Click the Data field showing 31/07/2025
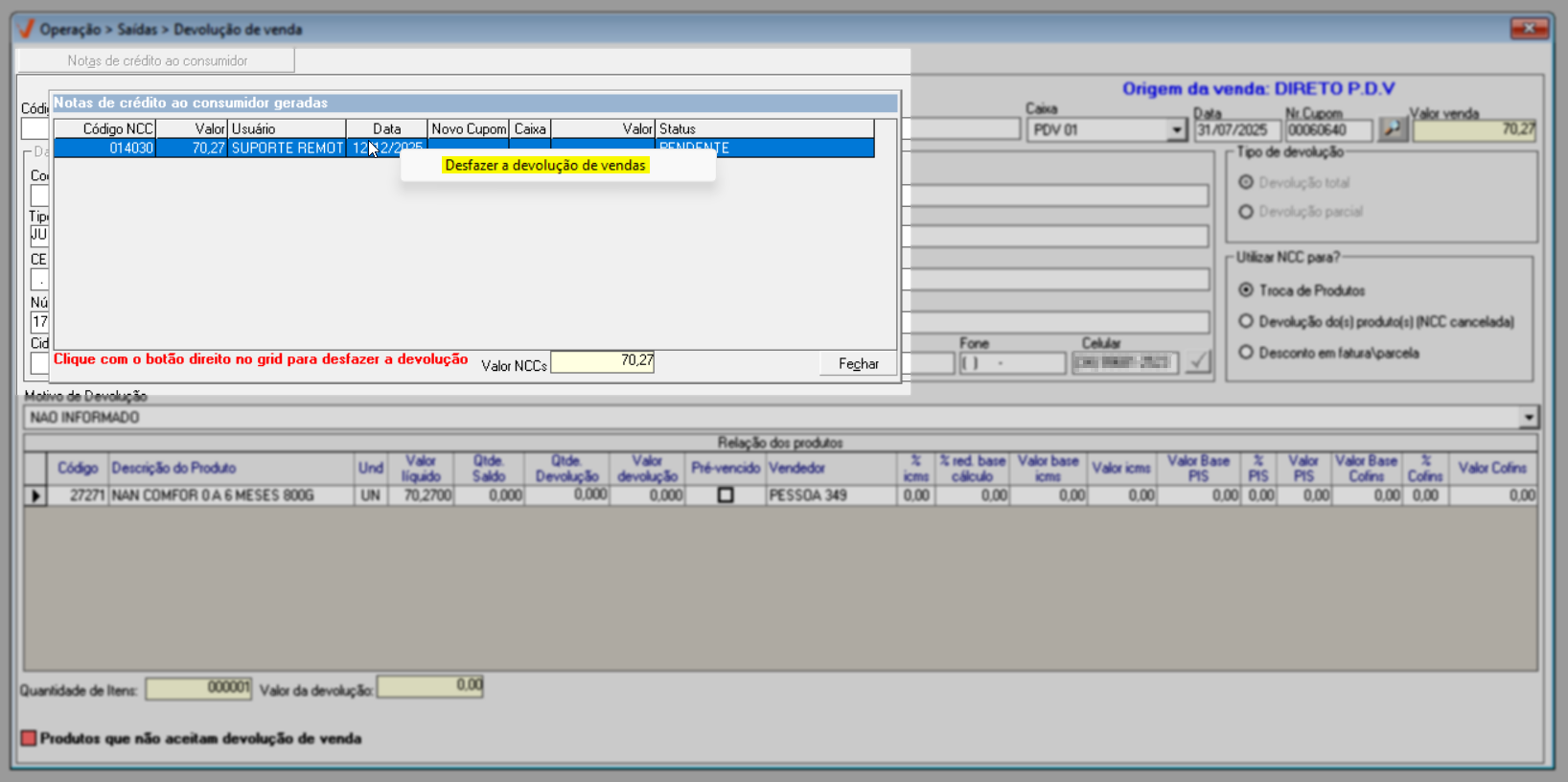The image size is (1568, 782). tap(1237, 130)
